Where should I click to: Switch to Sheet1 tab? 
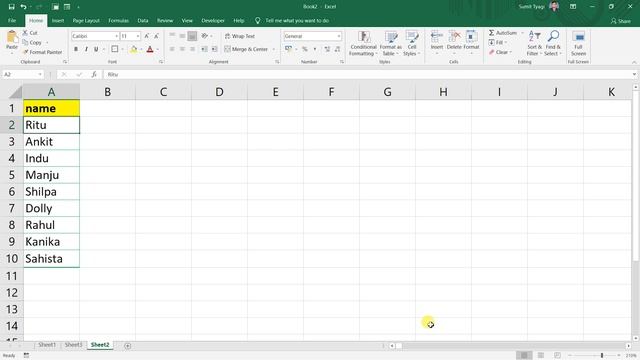pos(47,345)
